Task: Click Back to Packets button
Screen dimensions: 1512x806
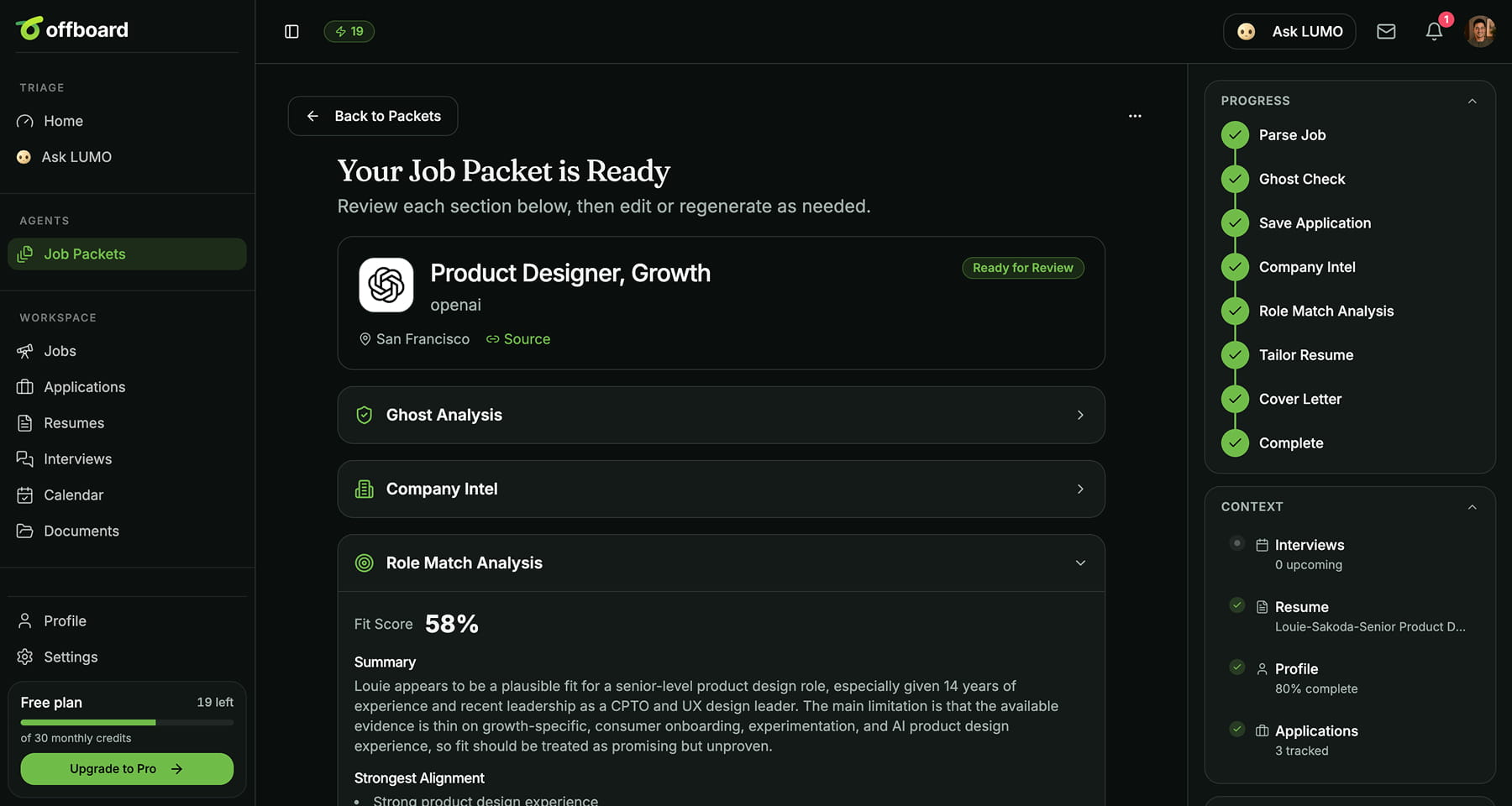Action: click(x=373, y=116)
